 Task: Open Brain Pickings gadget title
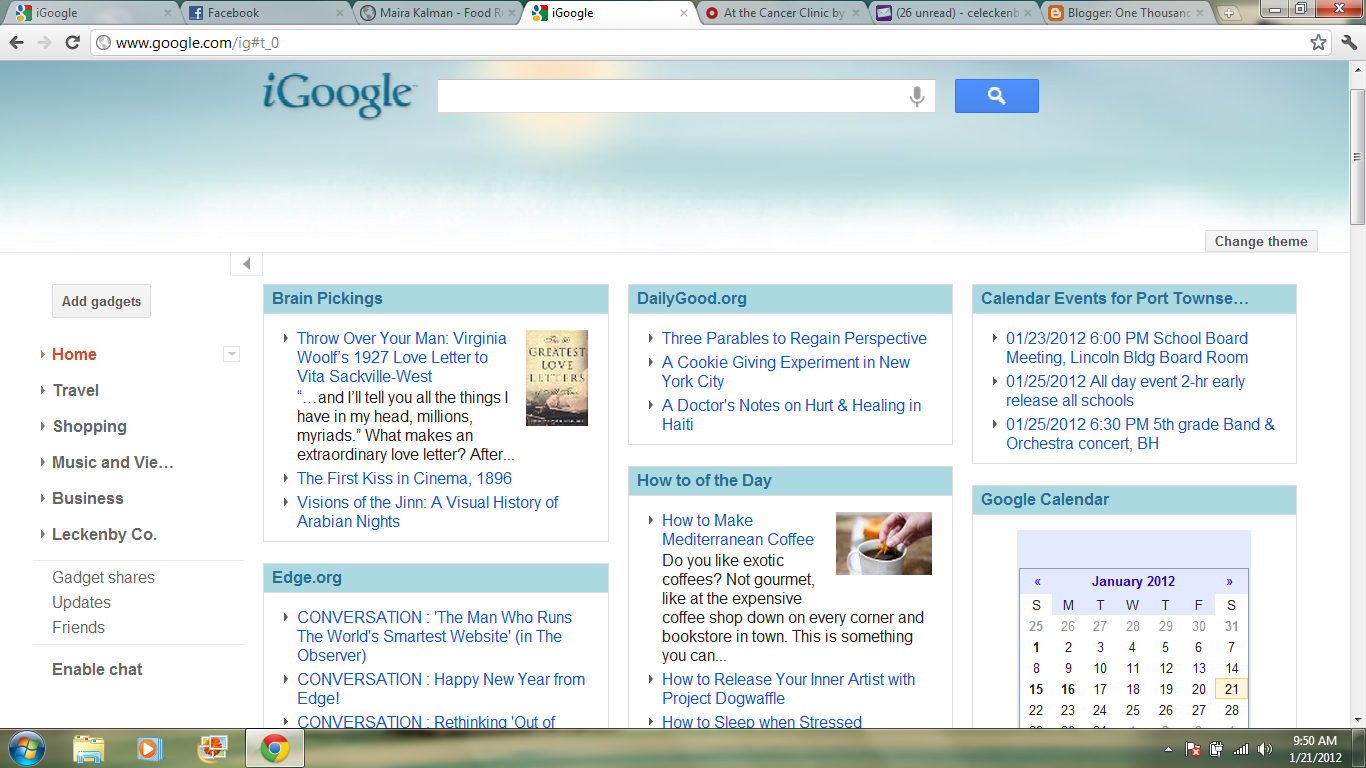(x=327, y=298)
